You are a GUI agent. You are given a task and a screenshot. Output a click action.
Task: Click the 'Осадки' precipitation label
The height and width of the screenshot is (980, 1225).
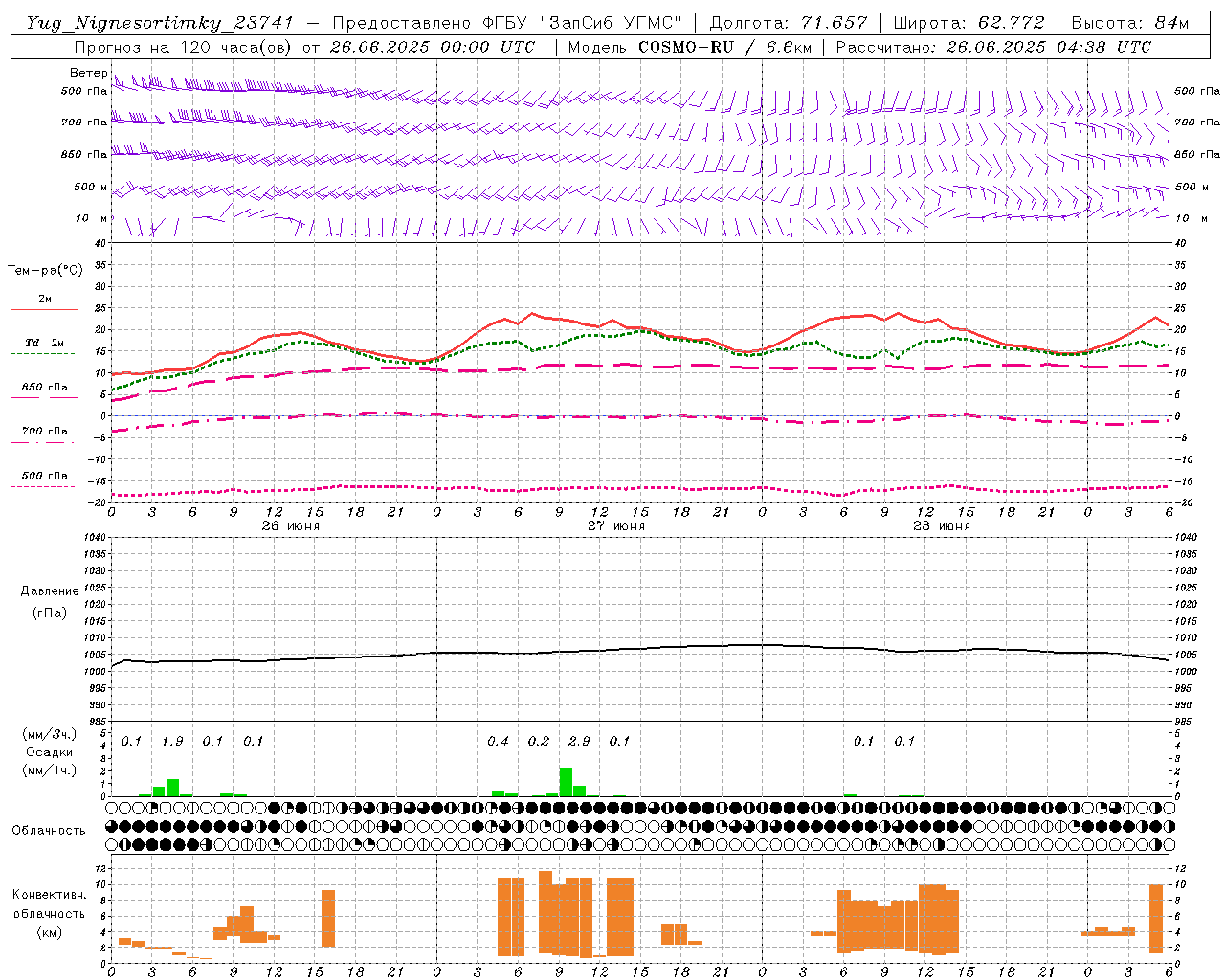[50, 752]
